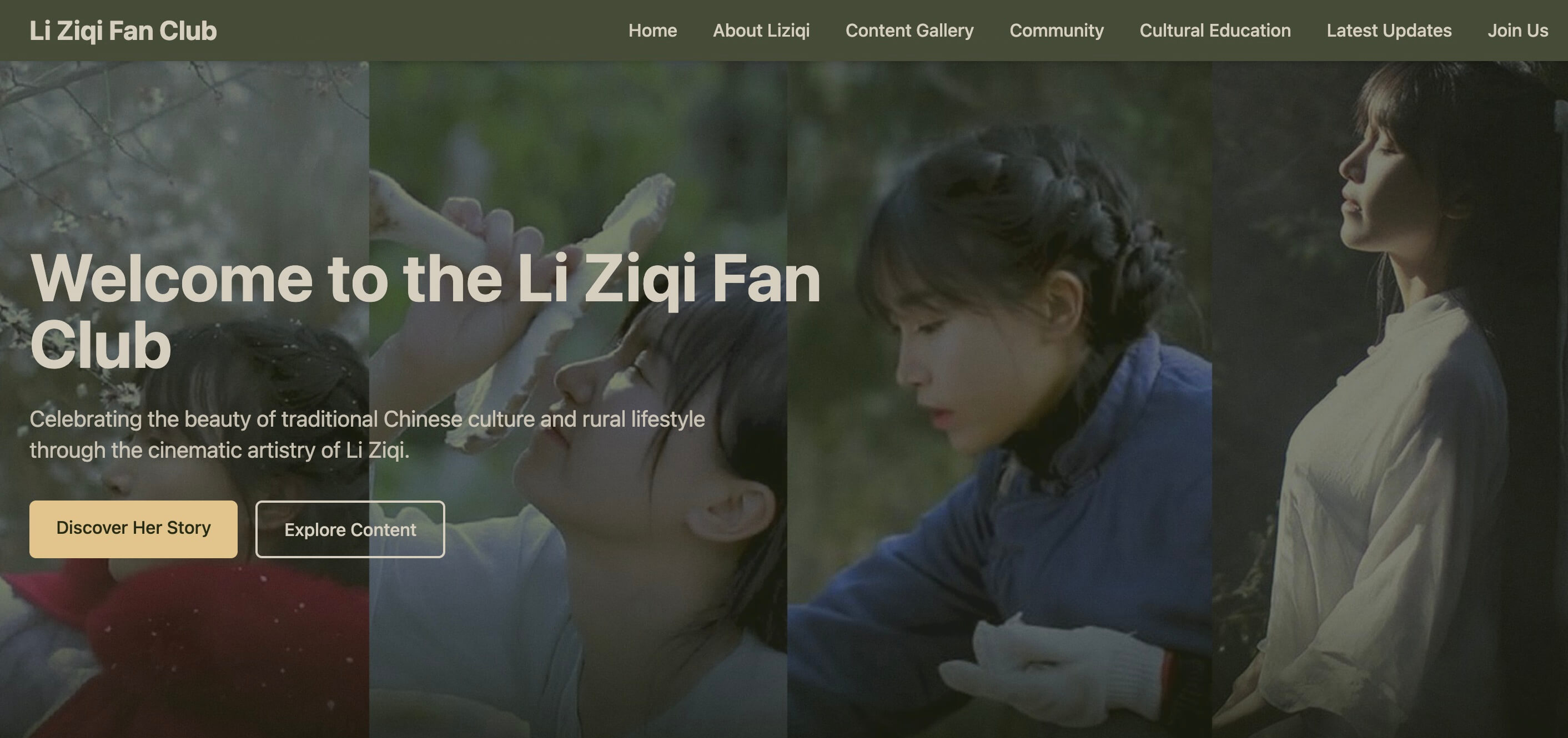Select the white blouse photo panel
The image size is (1568, 738).
pos(1390,399)
